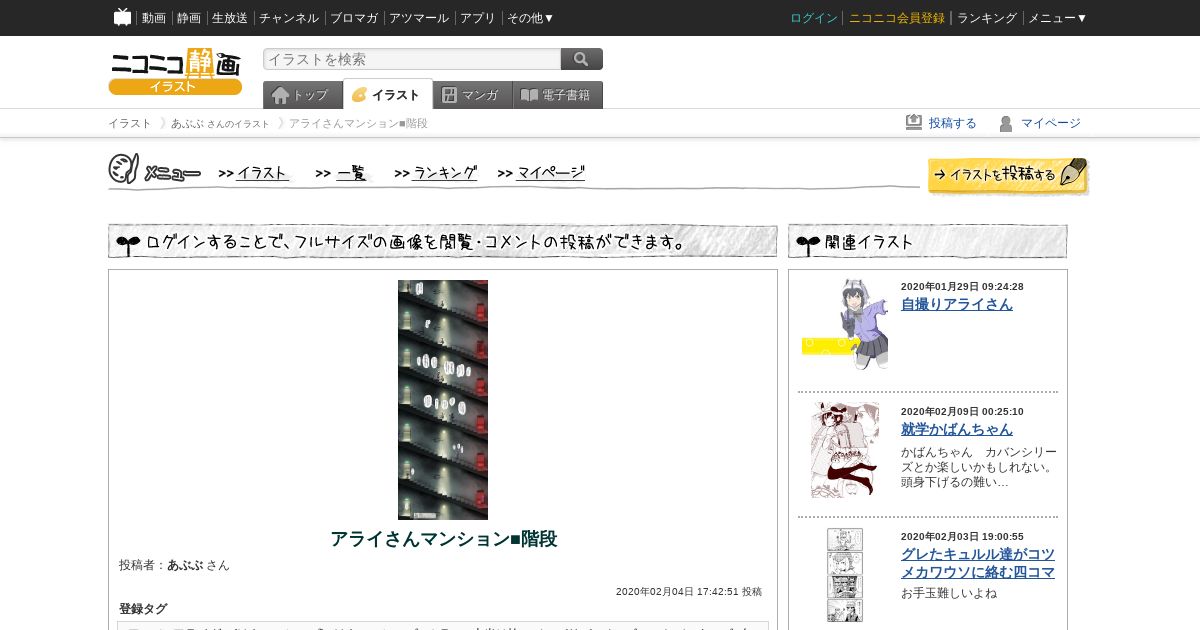Open チャンネル in top bar
Viewport: 1200px width, 630px height.
(x=289, y=18)
